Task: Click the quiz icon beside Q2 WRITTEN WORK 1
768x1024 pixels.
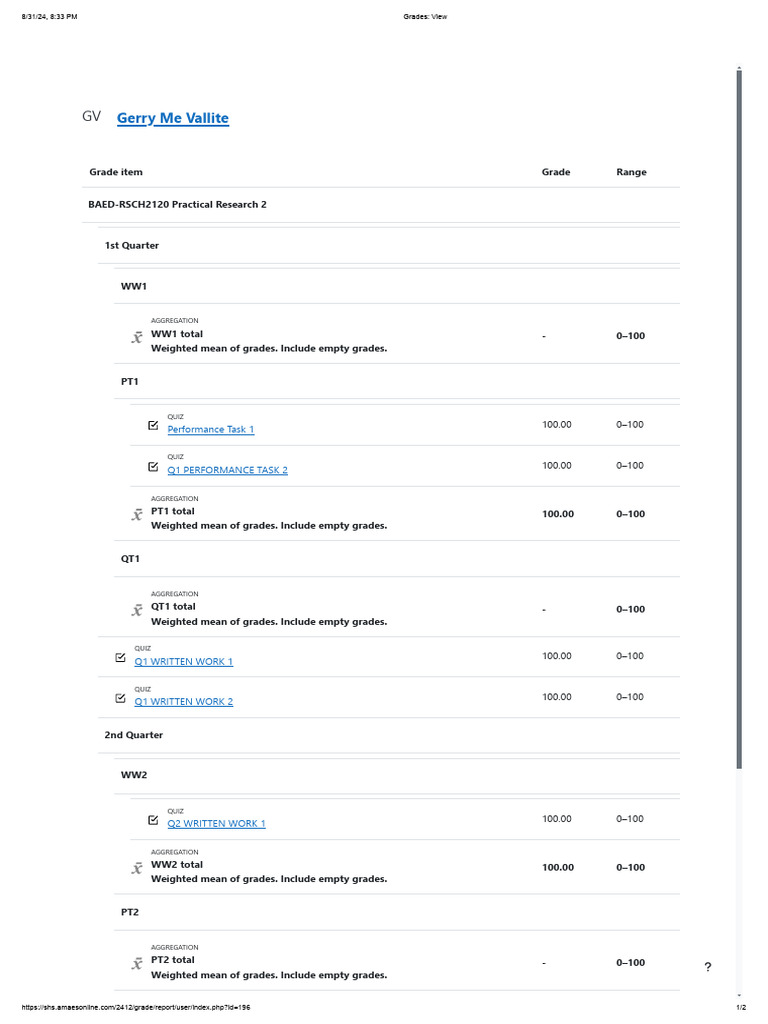Action: coord(153,820)
